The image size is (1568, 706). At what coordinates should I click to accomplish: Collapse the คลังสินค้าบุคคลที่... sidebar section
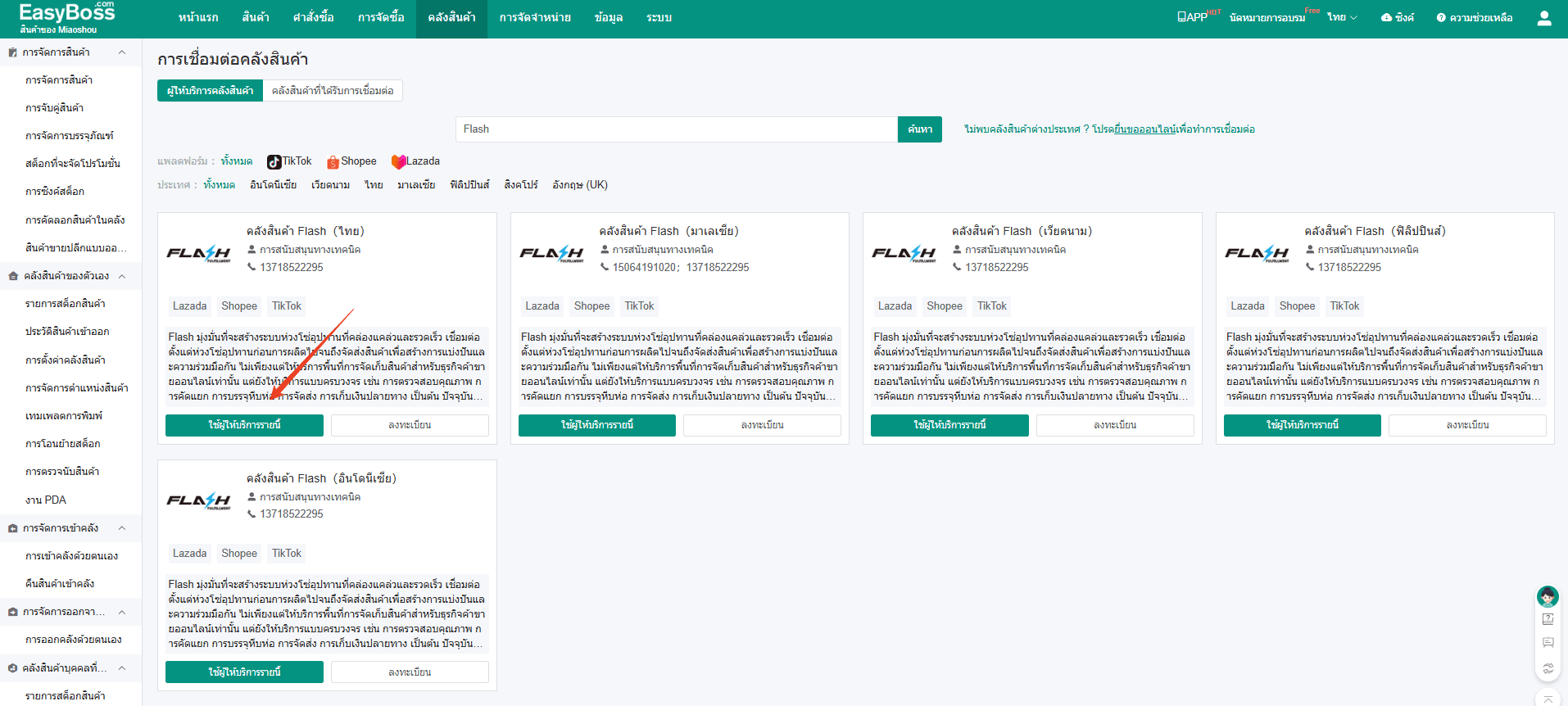(x=122, y=668)
